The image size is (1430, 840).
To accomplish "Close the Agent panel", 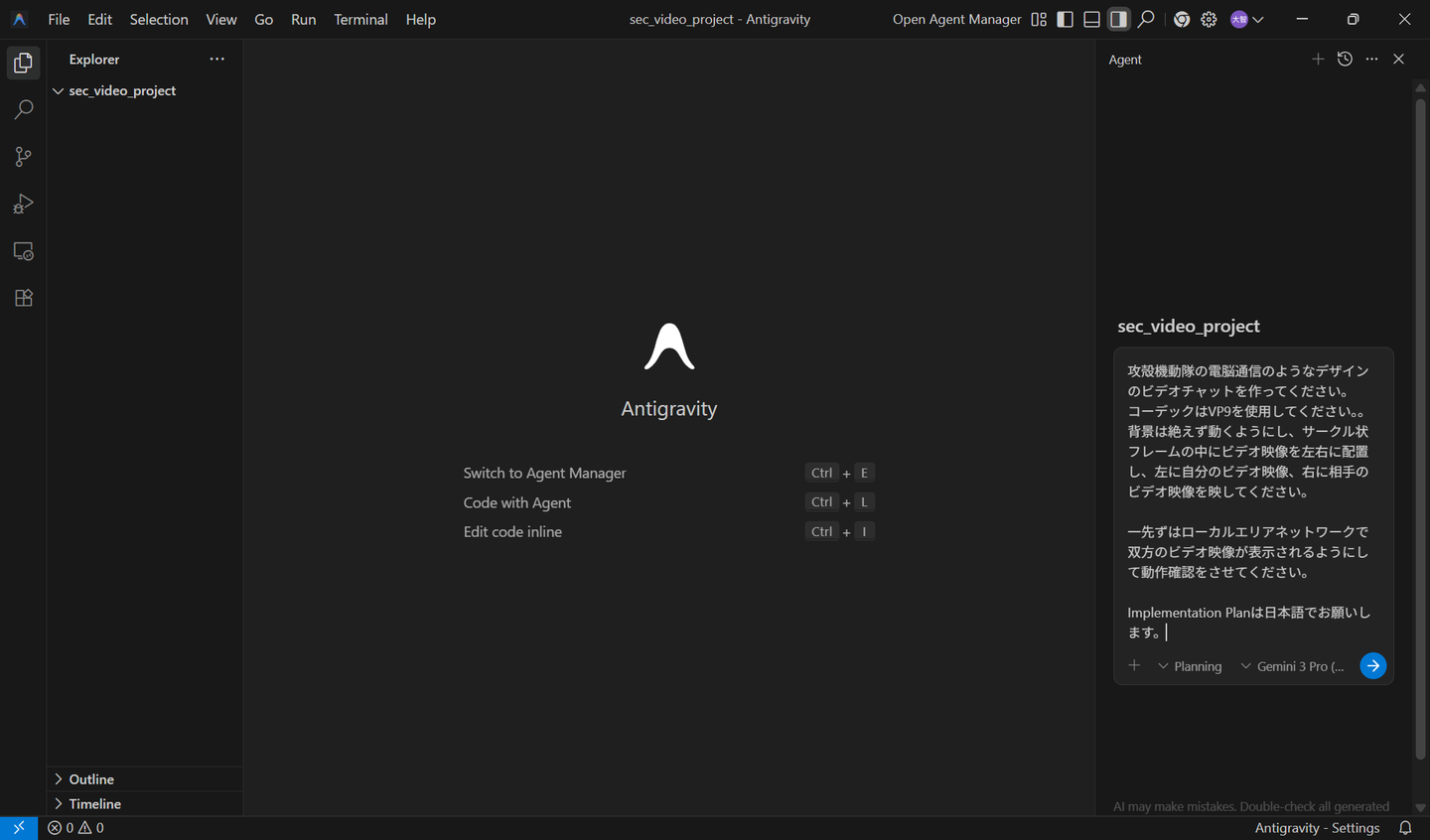I will coord(1398,59).
